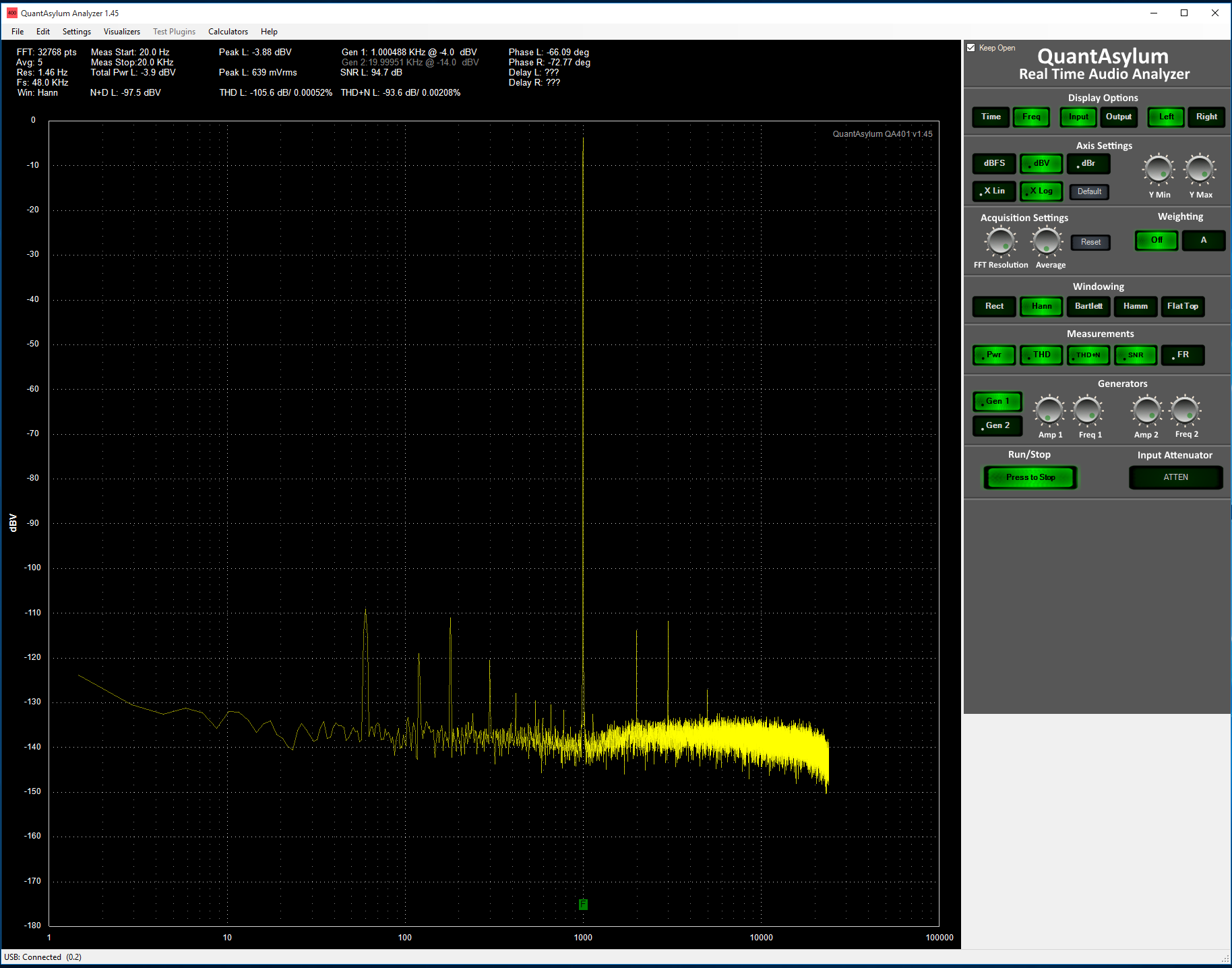Click the THD L readout text
Viewport: 1232px width, 968px height.
pyautogui.click(x=276, y=93)
